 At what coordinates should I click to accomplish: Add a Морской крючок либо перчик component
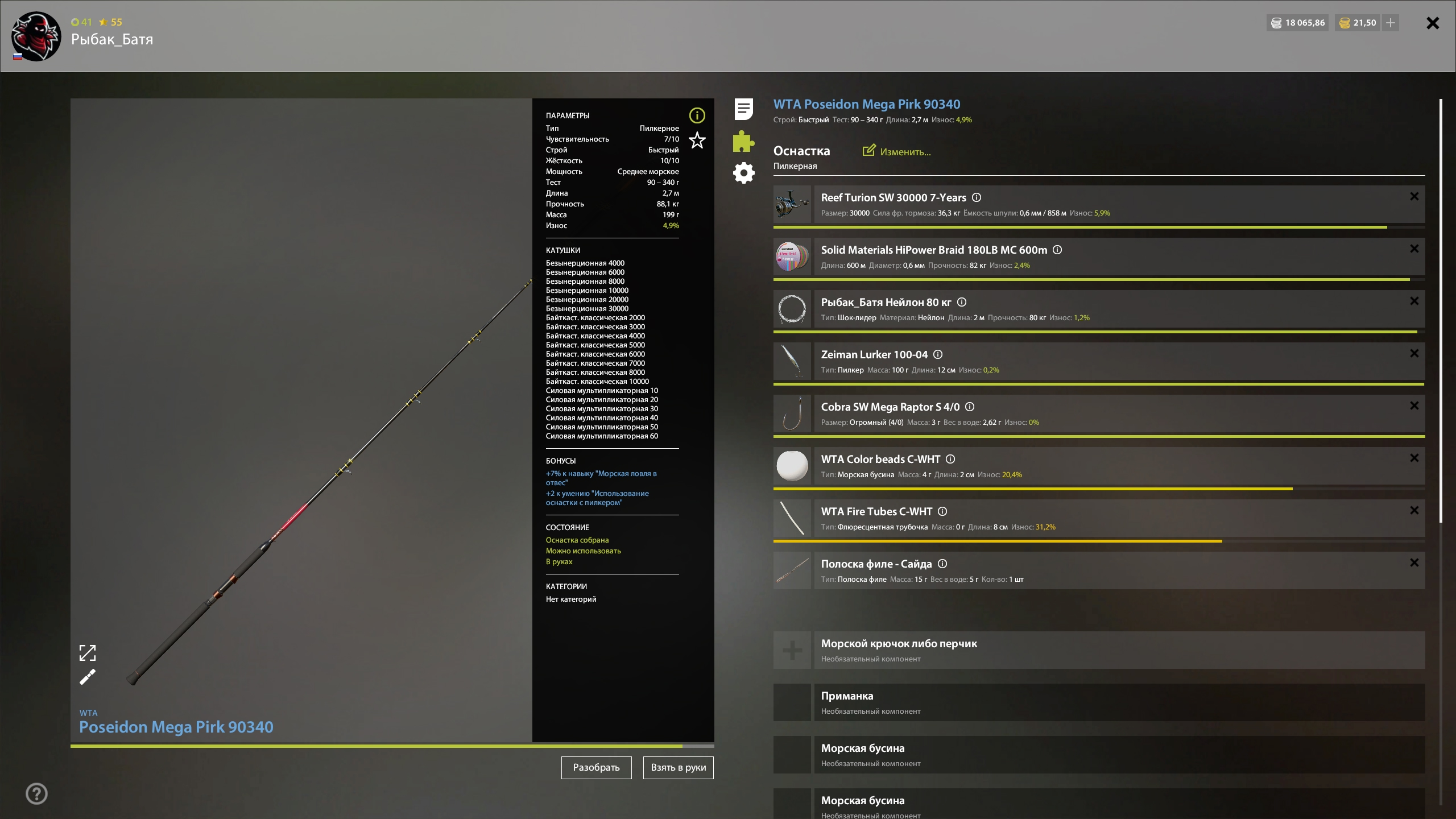(792, 650)
